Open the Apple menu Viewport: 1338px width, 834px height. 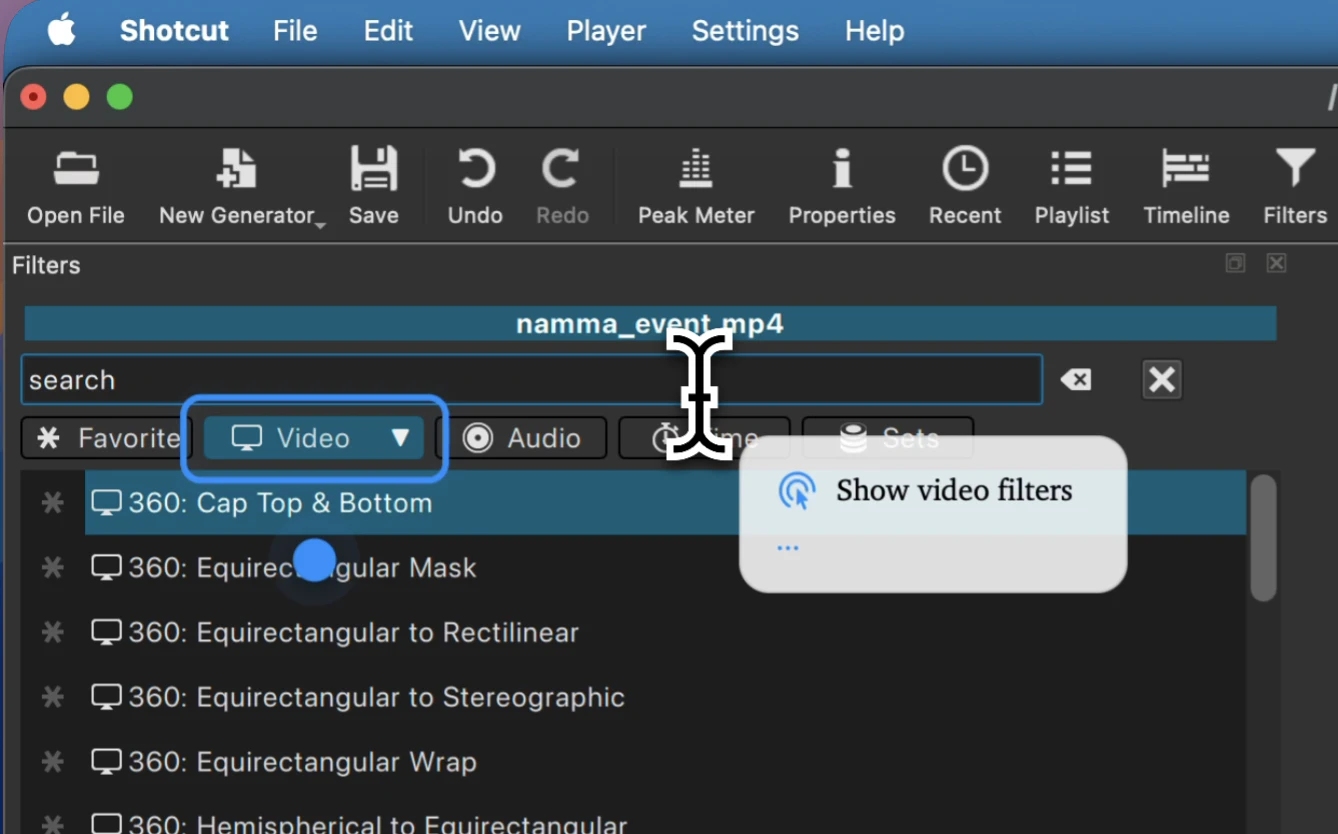pyautogui.click(x=61, y=31)
